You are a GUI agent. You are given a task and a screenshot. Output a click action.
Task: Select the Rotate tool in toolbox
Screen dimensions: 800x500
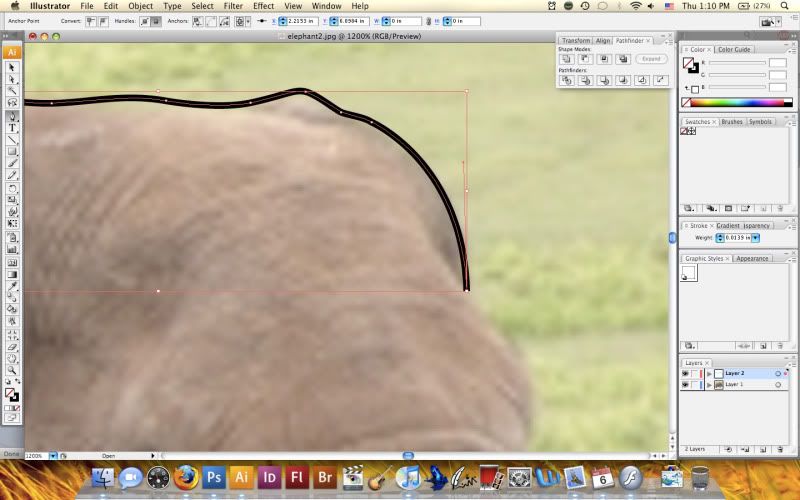point(12,188)
